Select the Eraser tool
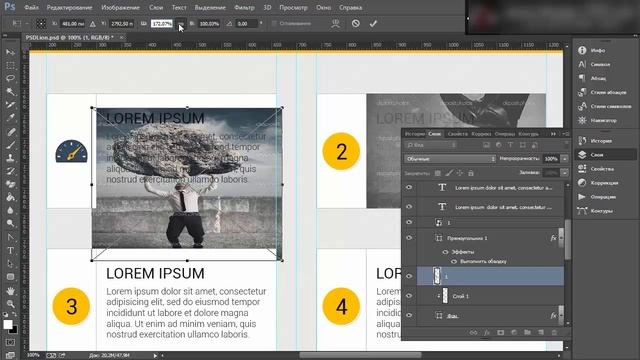640x360 pixels. [x=11, y=184]
